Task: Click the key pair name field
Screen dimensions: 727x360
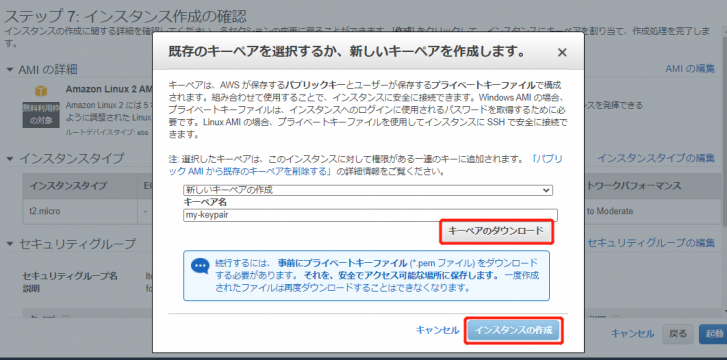Action: (x=370, y=215)
